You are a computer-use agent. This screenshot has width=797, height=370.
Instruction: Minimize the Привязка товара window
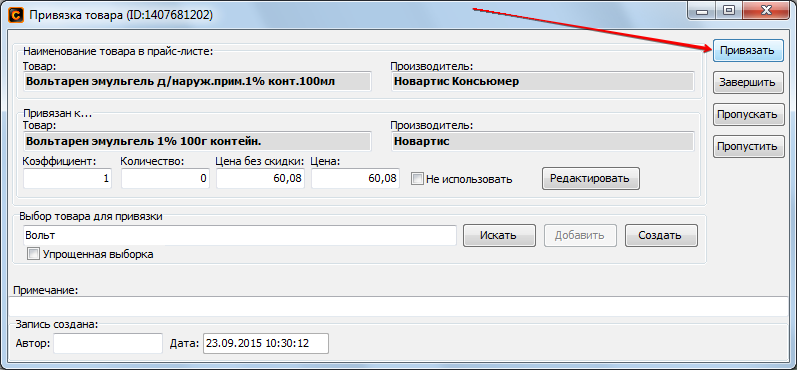pos(701,10)
